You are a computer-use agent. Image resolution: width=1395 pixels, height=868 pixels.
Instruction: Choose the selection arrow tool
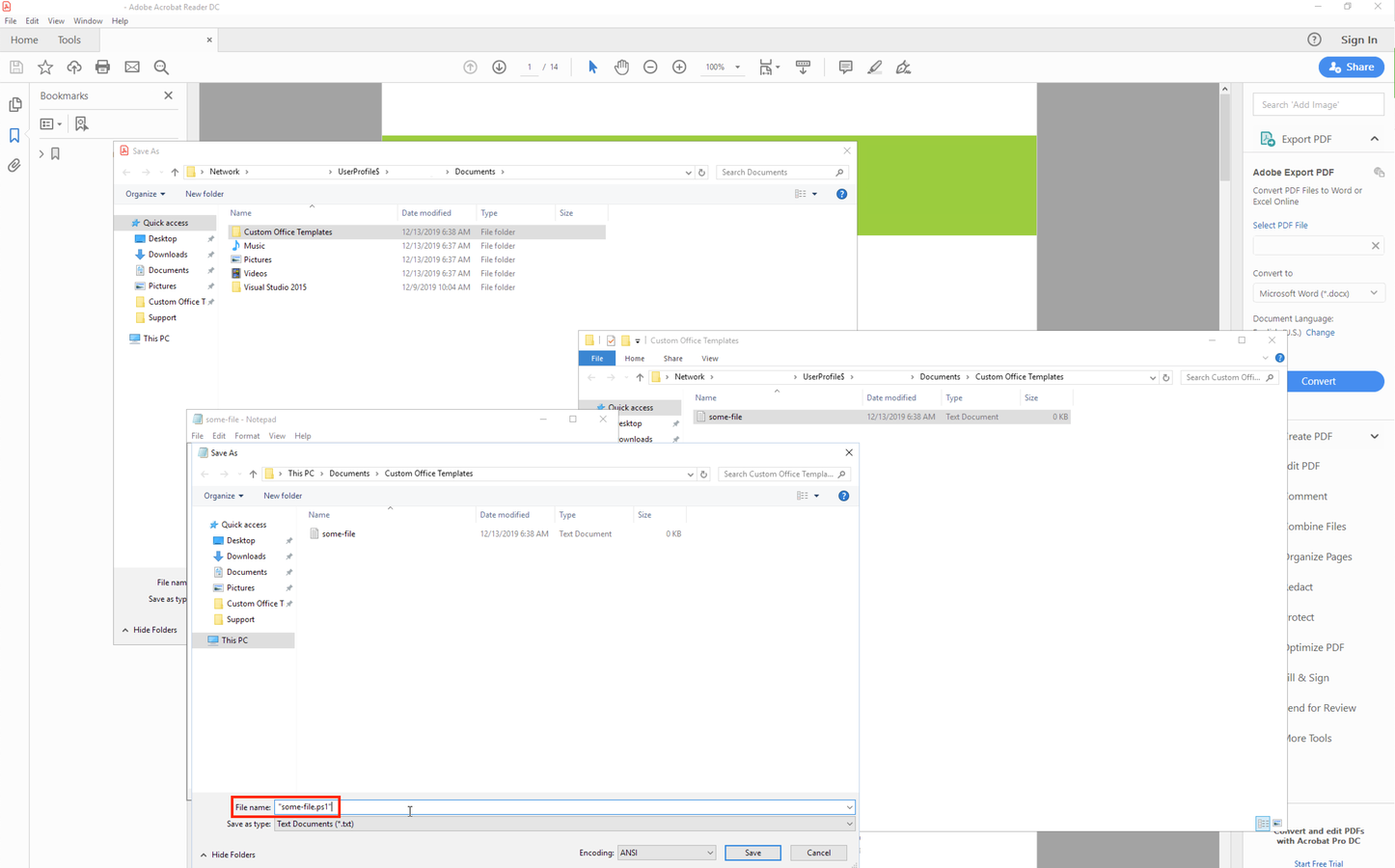(x=592, y=67)
